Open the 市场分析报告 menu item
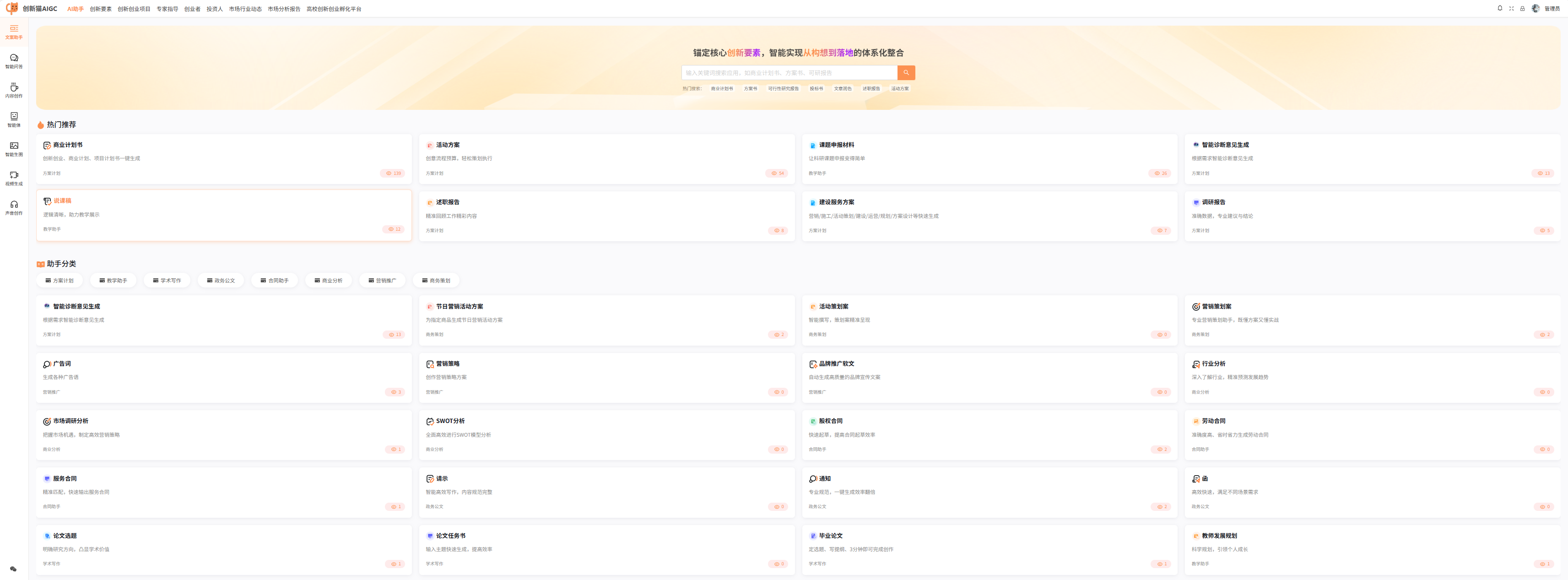The width and height of the screenshot is (1568, 580). (284, 9)
